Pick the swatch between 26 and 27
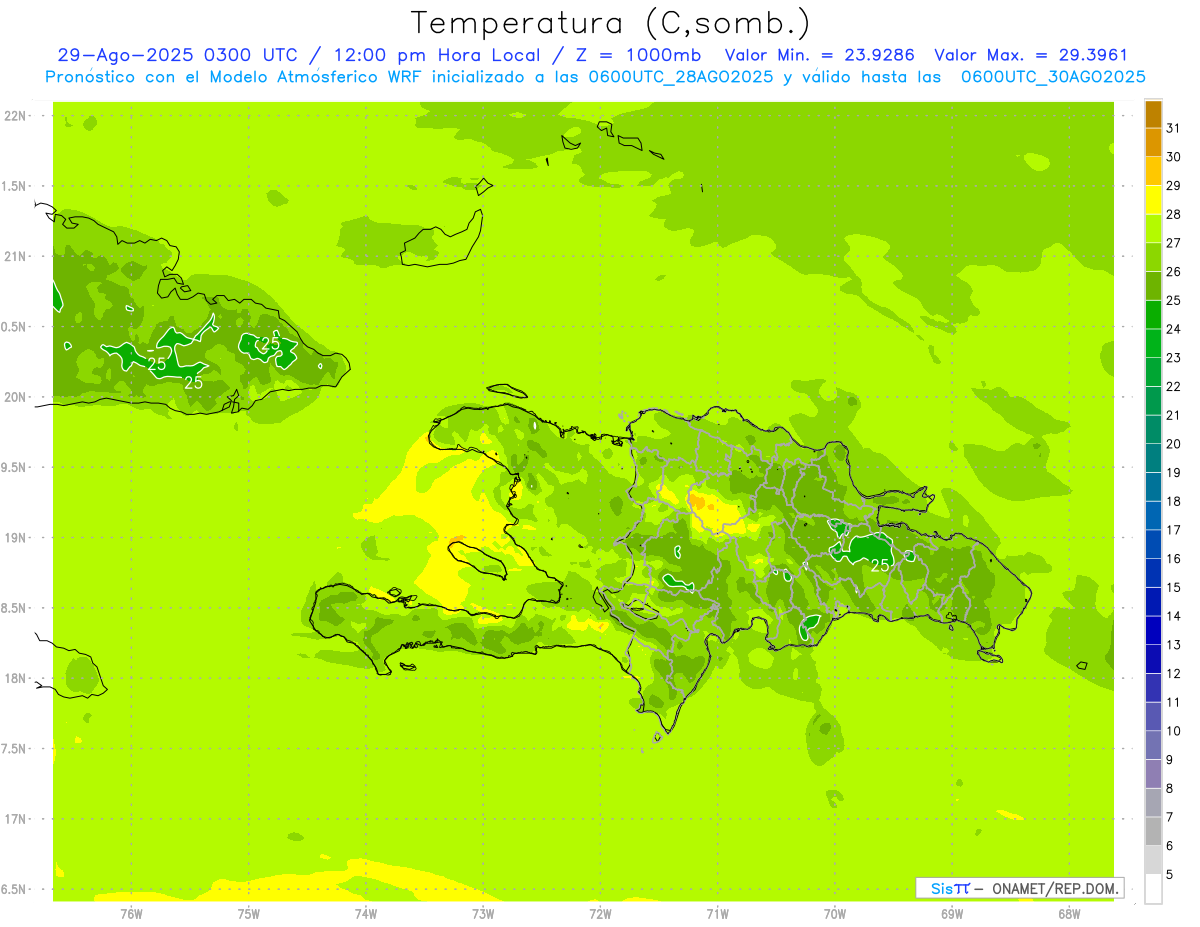 (1153, 258)
